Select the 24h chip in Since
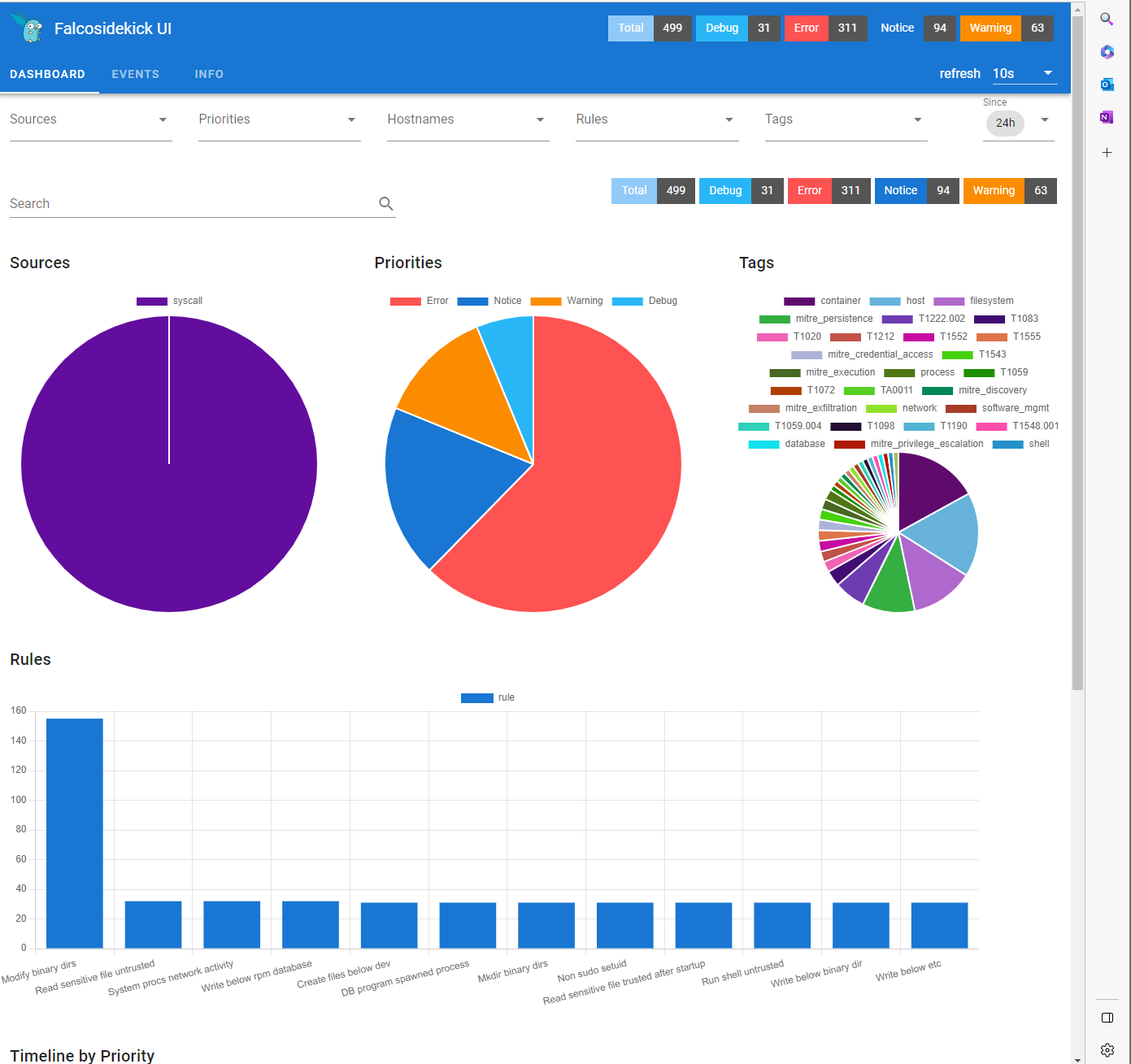Image resolution: width=1131 pixels, height=1064 pixels. point(1006,123)
